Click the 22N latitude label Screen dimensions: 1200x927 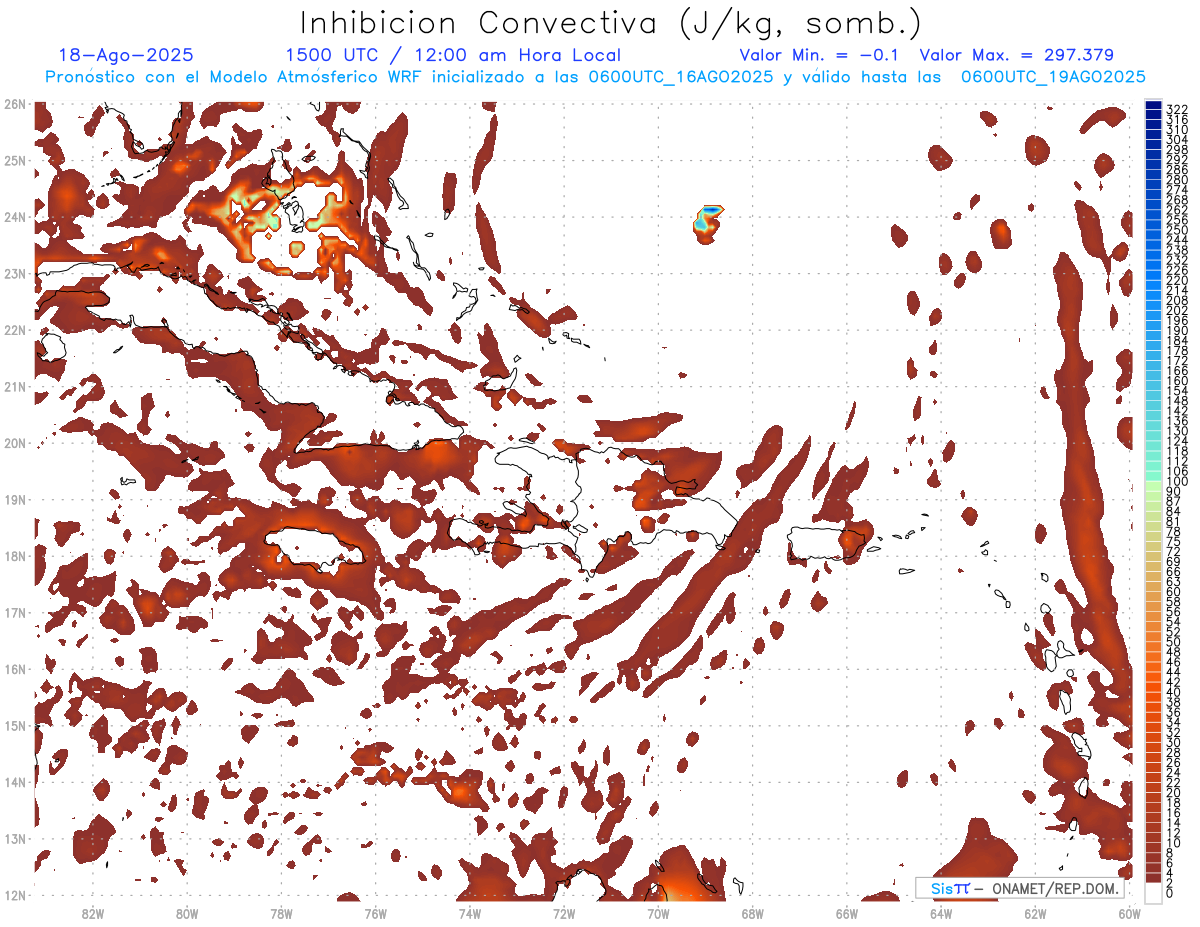[15, 330]
